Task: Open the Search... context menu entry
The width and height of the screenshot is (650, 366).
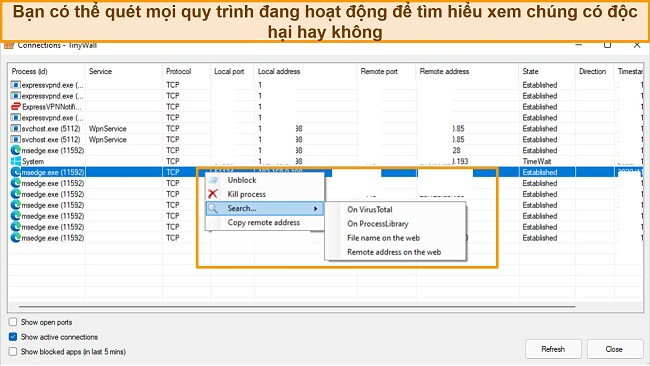Action: [x=264, y=208]
